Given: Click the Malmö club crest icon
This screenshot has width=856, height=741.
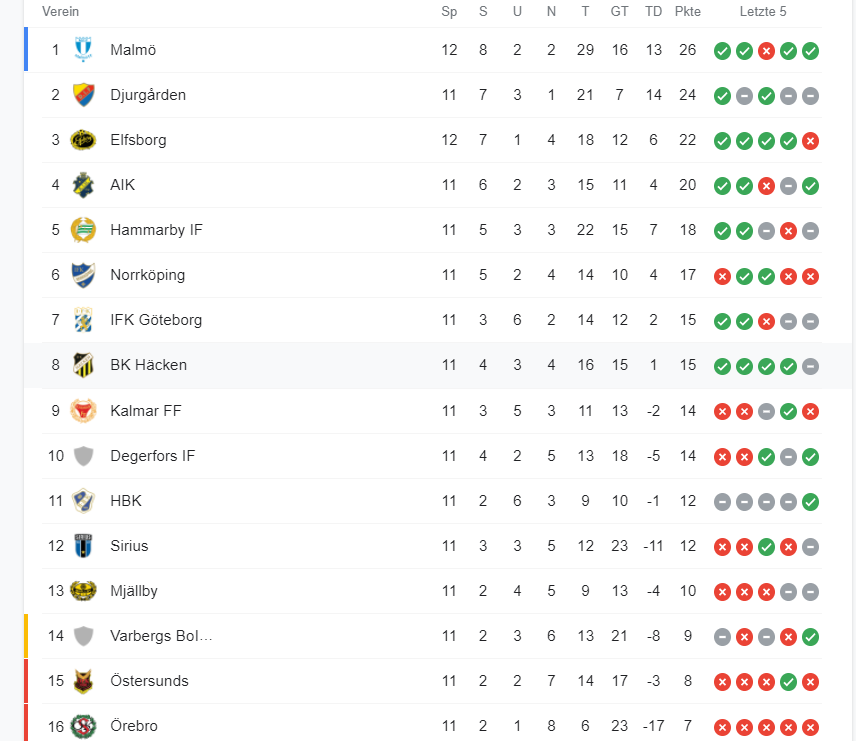Looking at the screenshot, I should pos(83,50).
